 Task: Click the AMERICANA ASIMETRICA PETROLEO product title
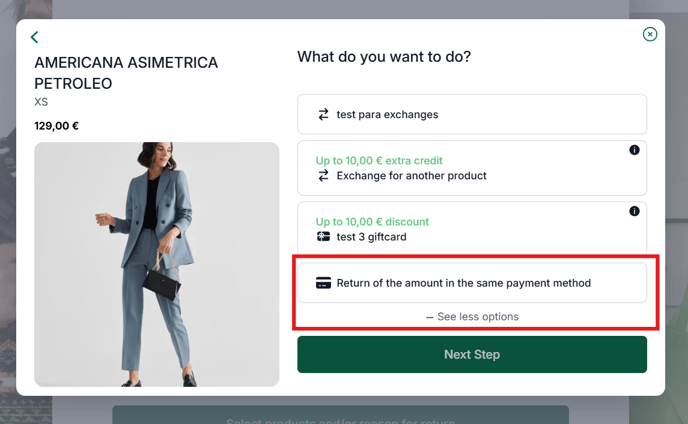(126, 73)
